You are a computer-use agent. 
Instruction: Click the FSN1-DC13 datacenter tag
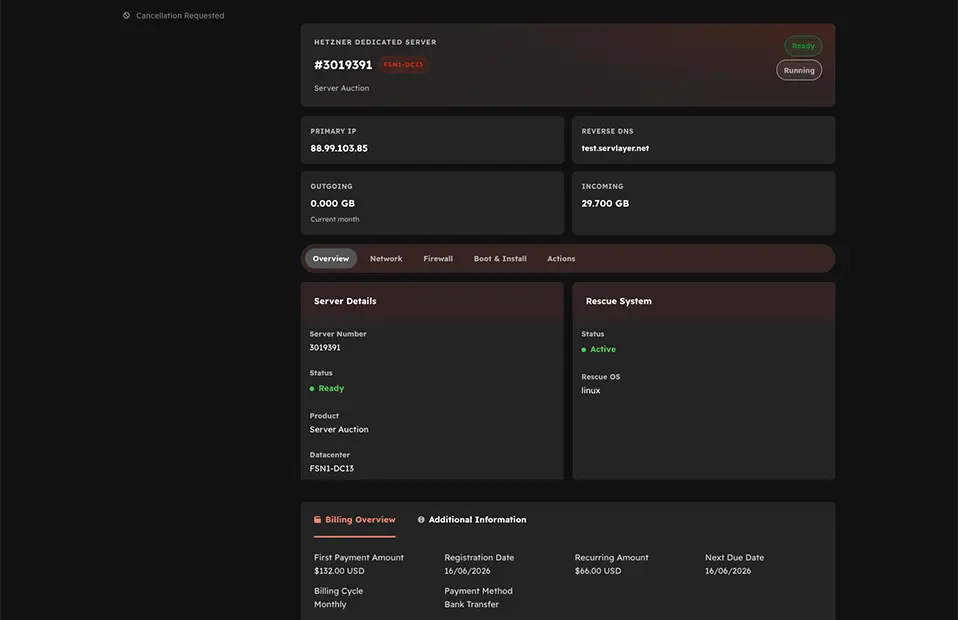point(403,65)
